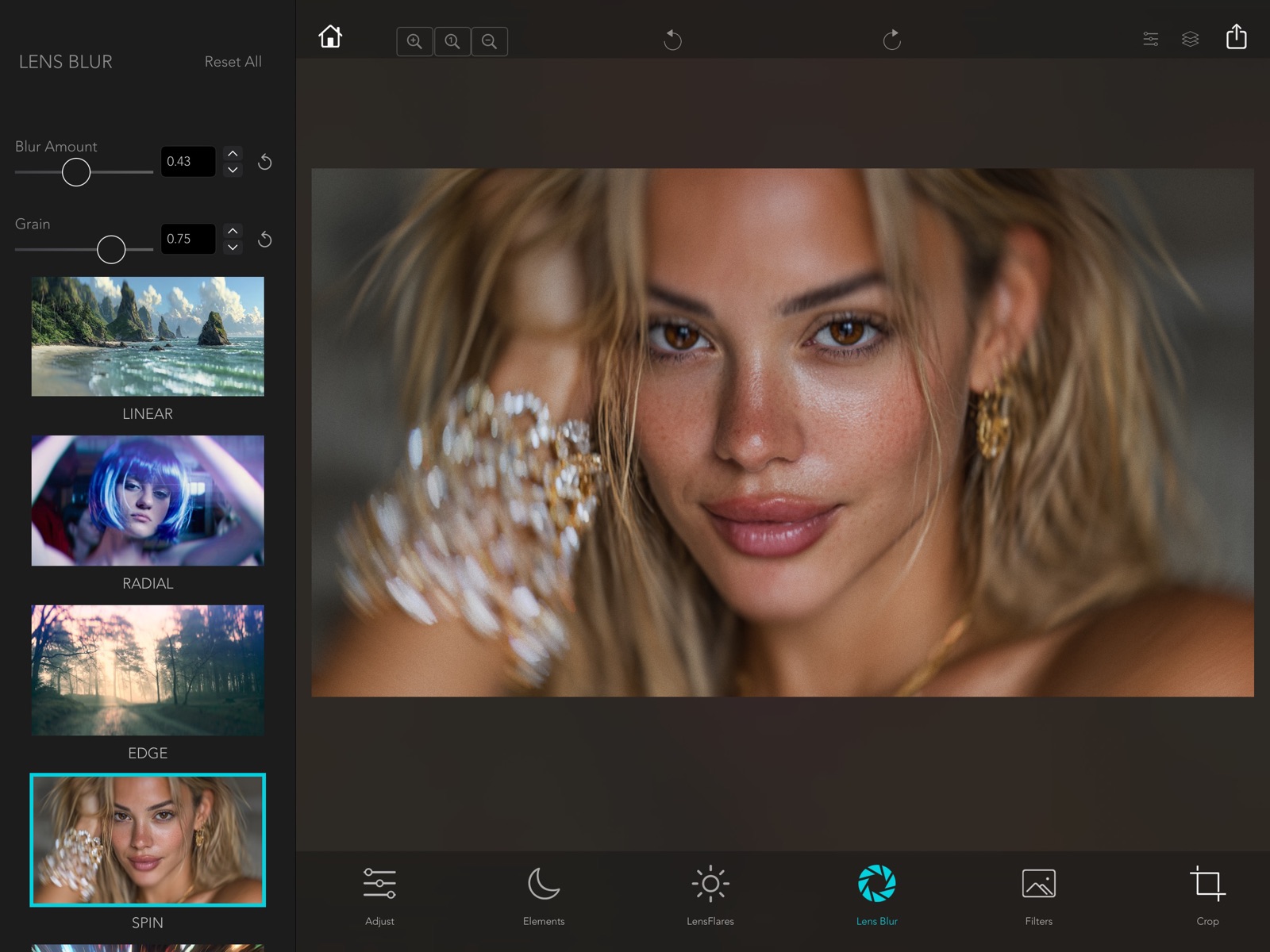Open the LensFlares tab
Image resolution: width=1270 pixels, height=952 pixels.
710,896
